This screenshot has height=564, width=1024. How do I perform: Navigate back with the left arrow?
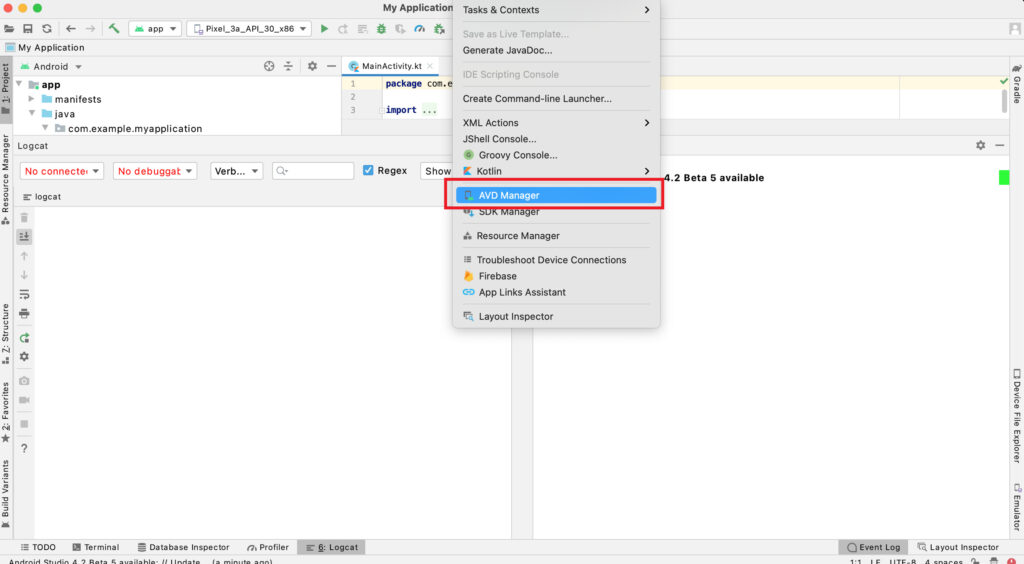[x=71, y=29]
